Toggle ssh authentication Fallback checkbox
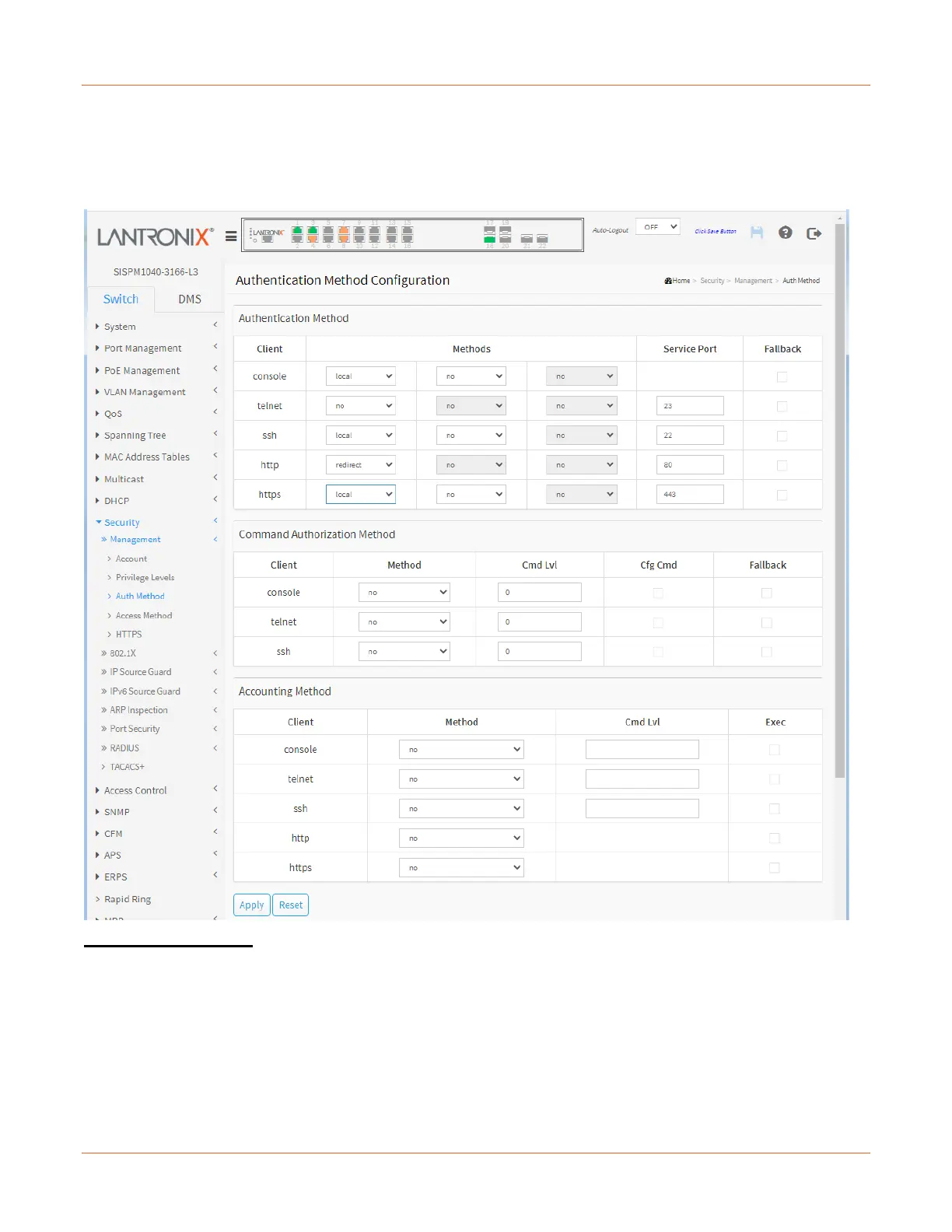 pyautogui.click(x=782, y=436)
